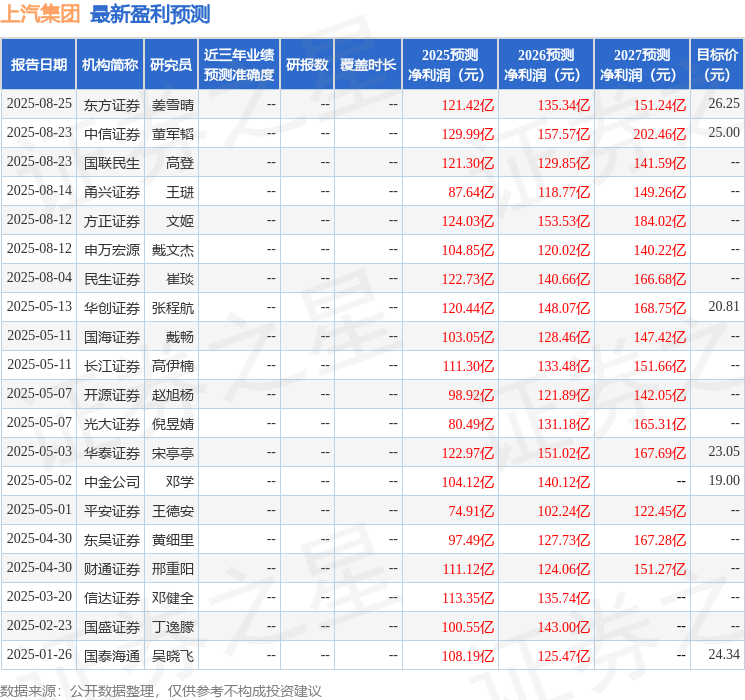Select the 东方证券 institution cell
This screenshot has height=700, width=745.
pyautogui.click(x=112, y=105)
